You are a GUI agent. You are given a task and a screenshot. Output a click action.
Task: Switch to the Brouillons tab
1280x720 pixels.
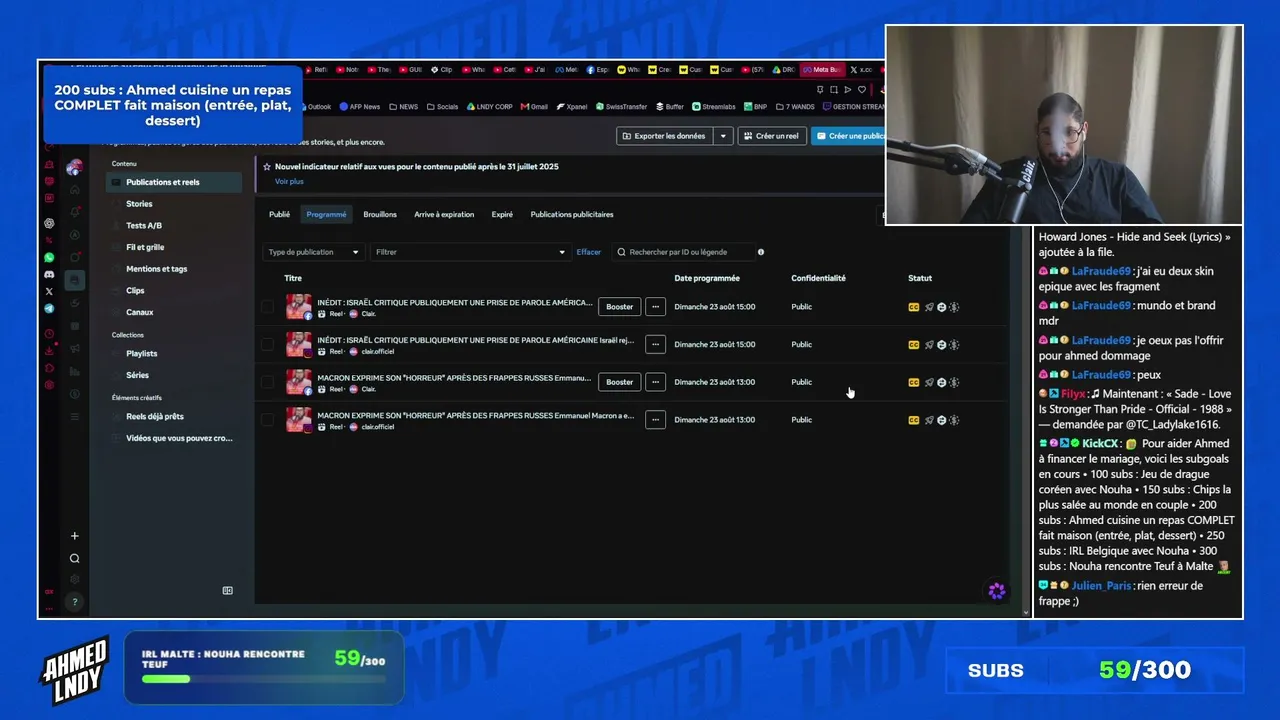pos(380,214)
